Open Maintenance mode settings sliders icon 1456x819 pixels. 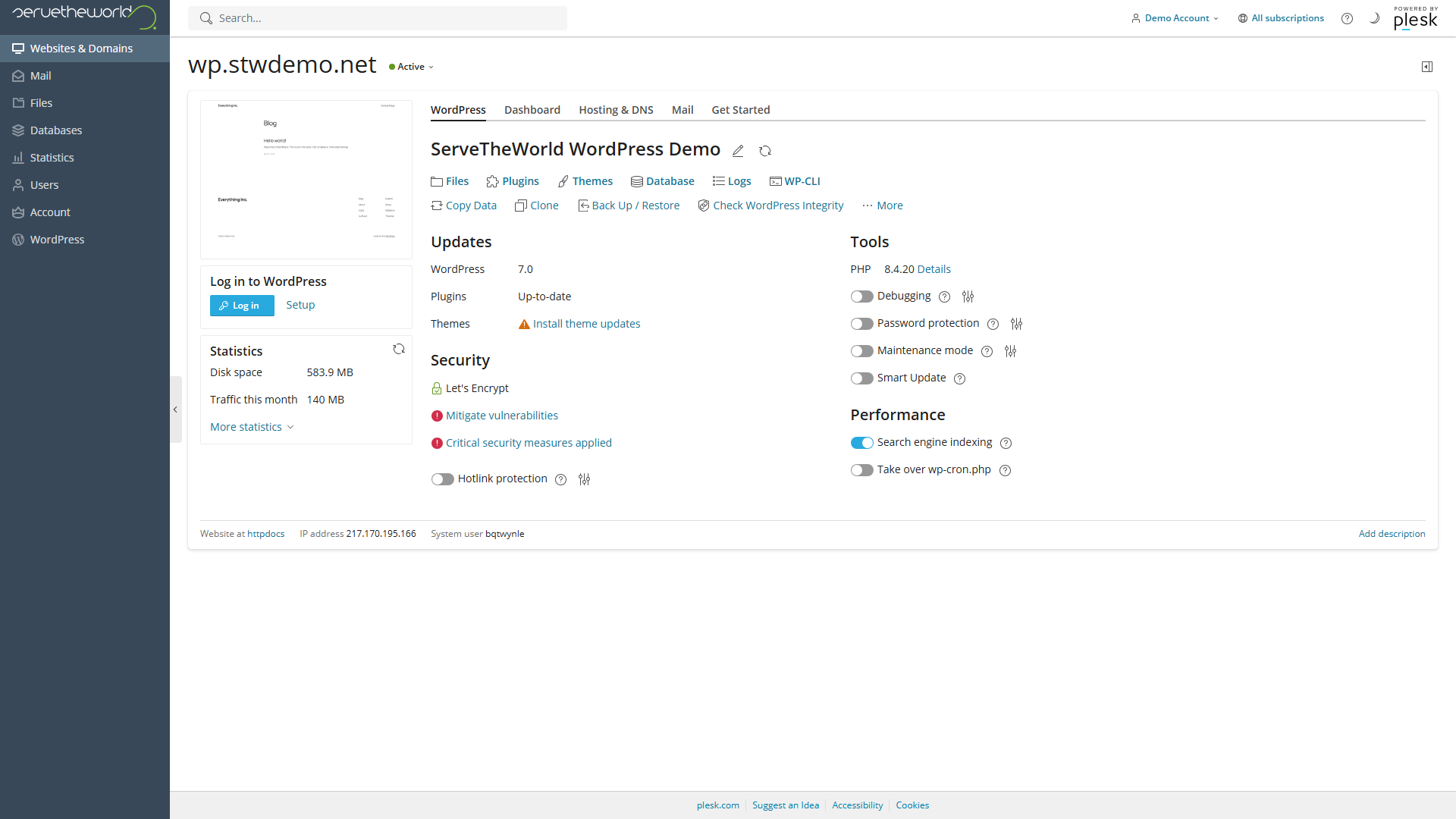1010,351
